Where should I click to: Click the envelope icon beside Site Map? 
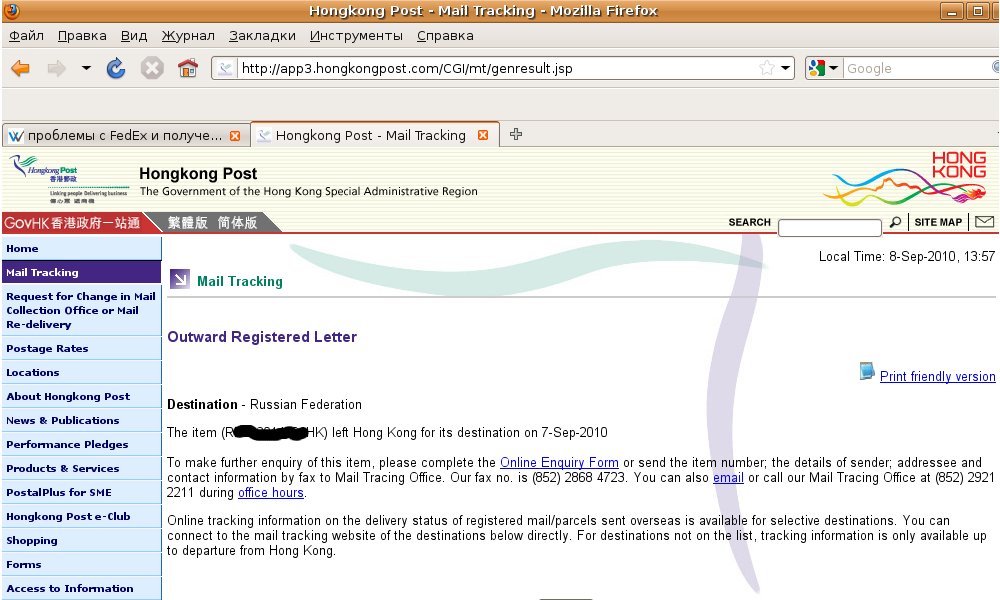[984, 222]
